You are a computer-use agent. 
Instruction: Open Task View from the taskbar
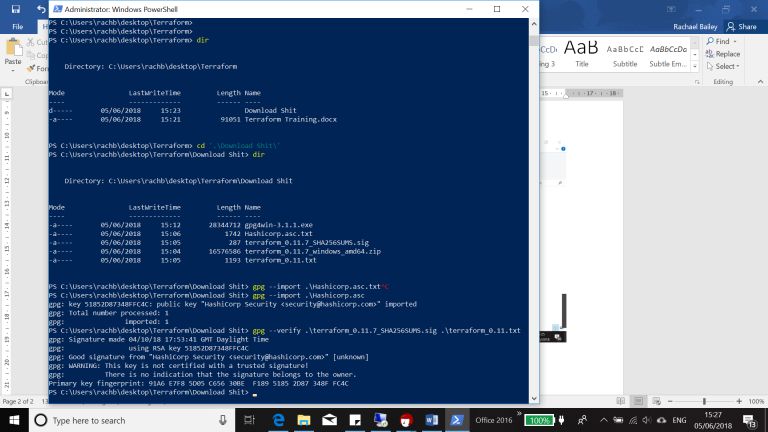249,420
